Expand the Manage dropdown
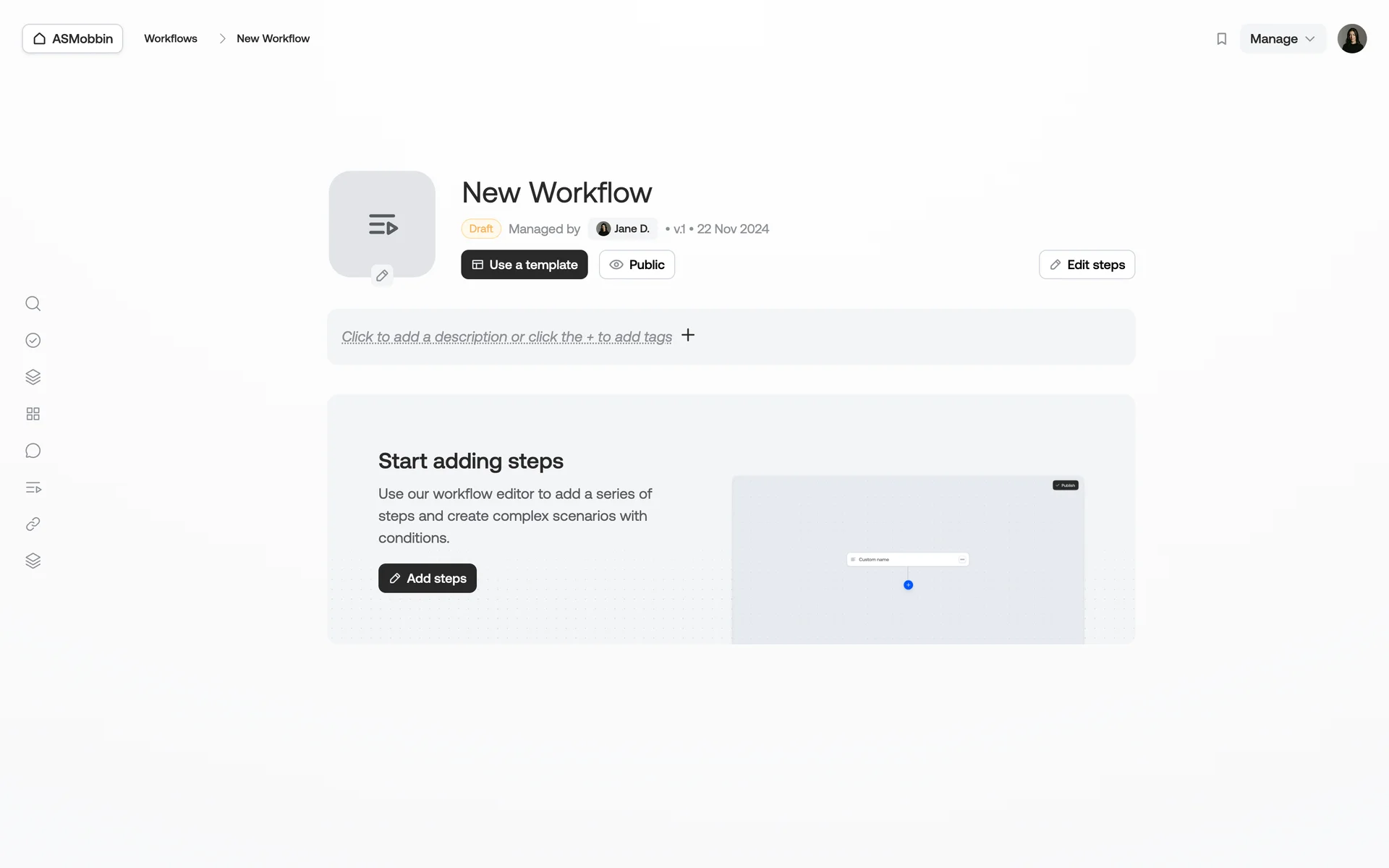This screenshot has height=868, width=1389. click(x=1282, y=39)
